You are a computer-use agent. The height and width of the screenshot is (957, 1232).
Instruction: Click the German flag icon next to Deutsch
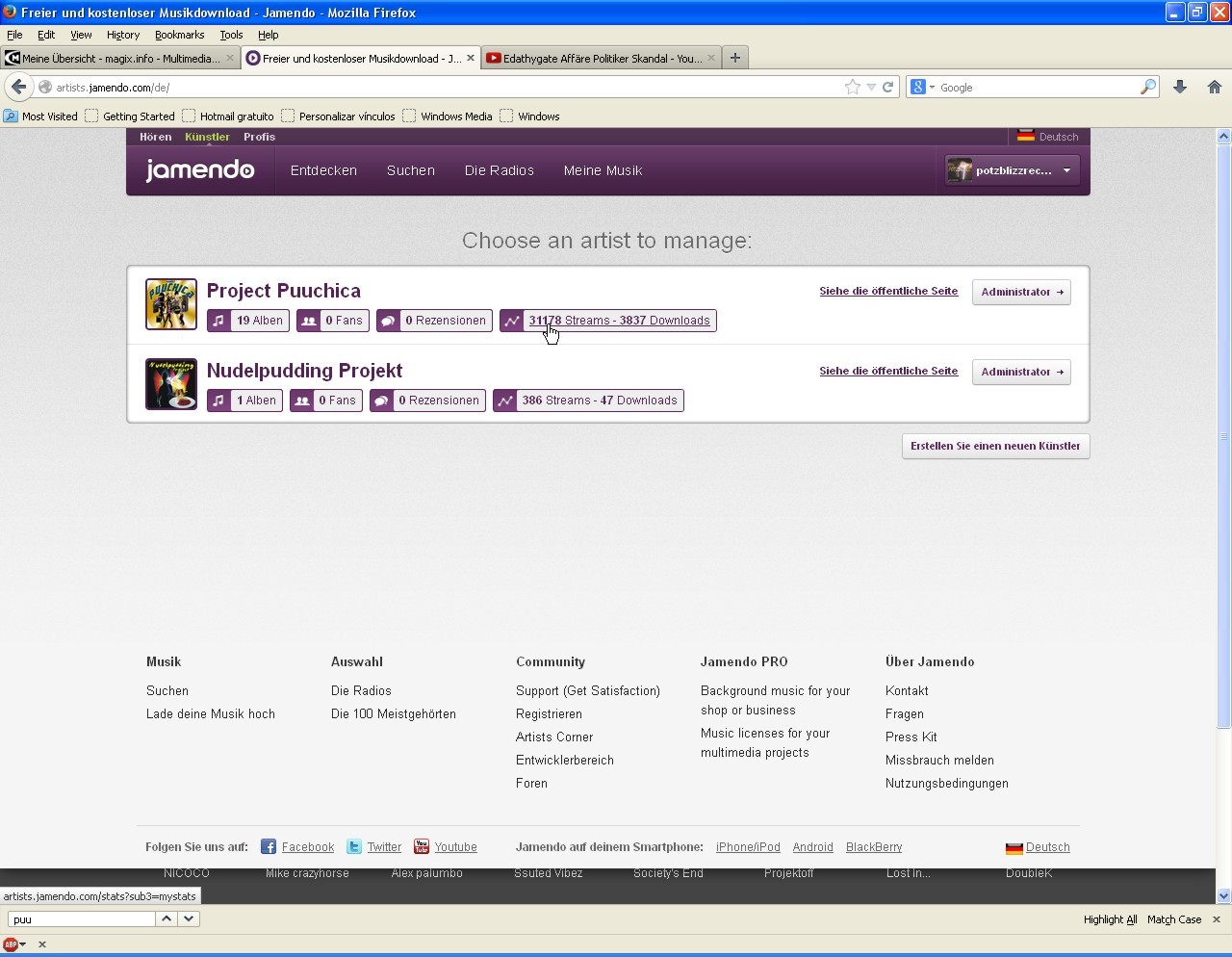click(x=1014, y=847)
